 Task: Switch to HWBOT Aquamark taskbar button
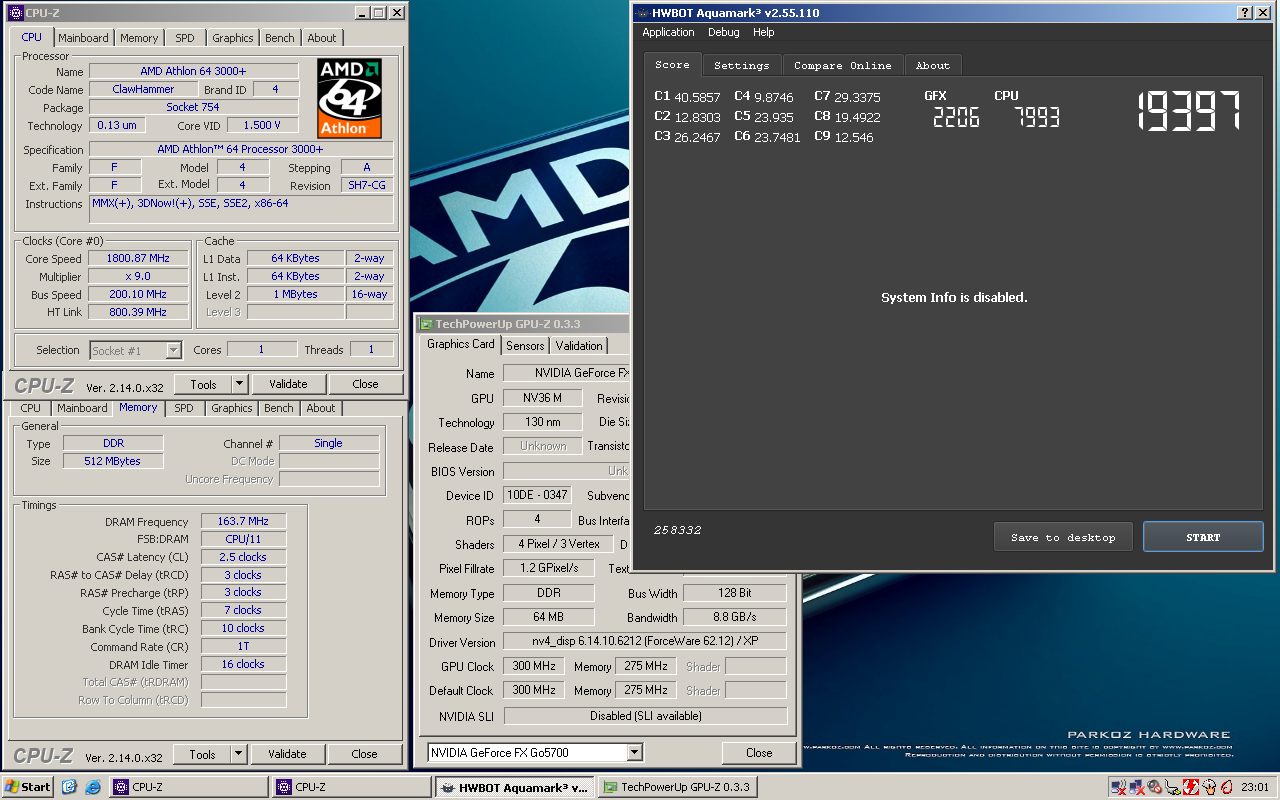(514, 787)
